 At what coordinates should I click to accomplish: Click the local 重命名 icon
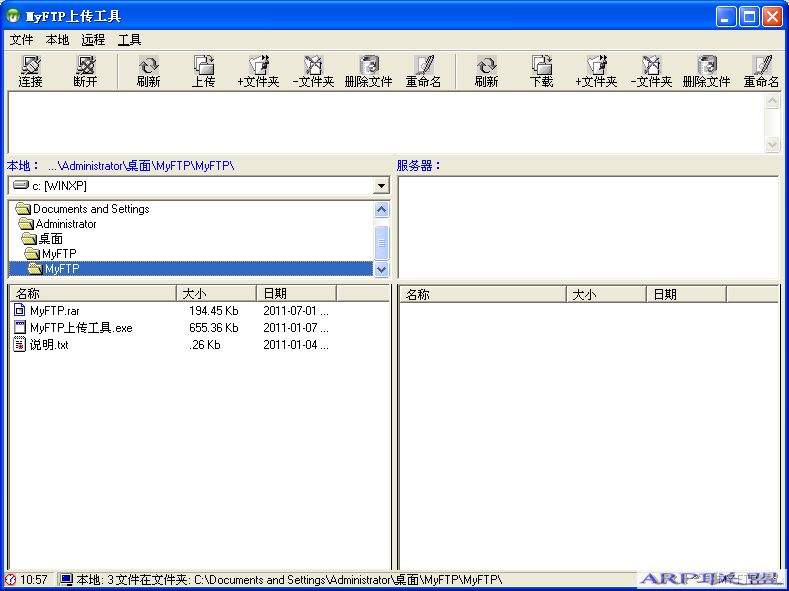click(x=424, y=71)
